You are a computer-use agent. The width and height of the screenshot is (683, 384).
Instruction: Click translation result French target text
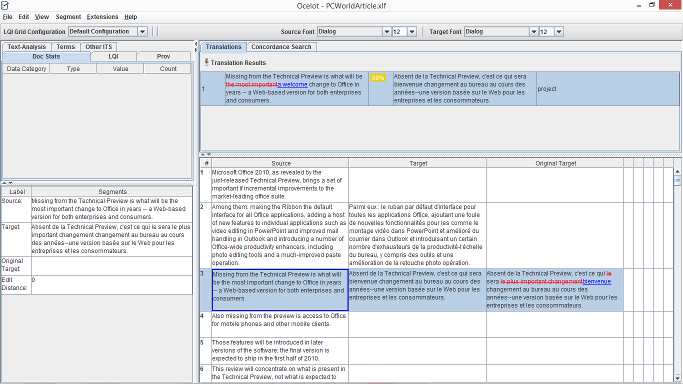pos(464,88)
